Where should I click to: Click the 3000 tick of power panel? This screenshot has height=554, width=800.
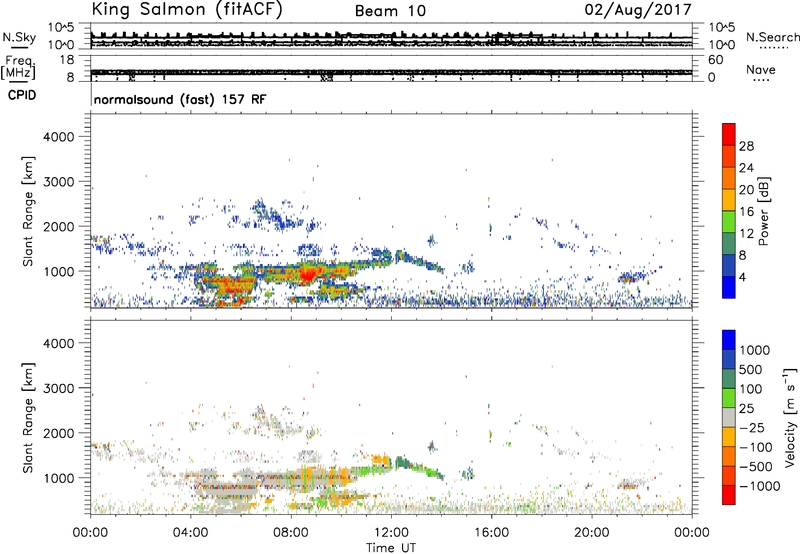coord(58,182)
